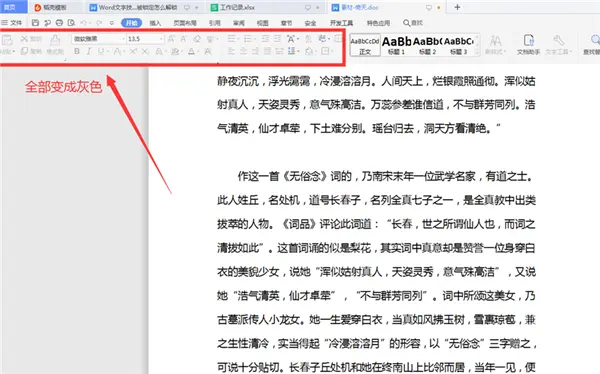This screenshot has width=600, height=374.
Task: Click the 查找 search command box
Action: pyautogui.click(x=413, y=23)
